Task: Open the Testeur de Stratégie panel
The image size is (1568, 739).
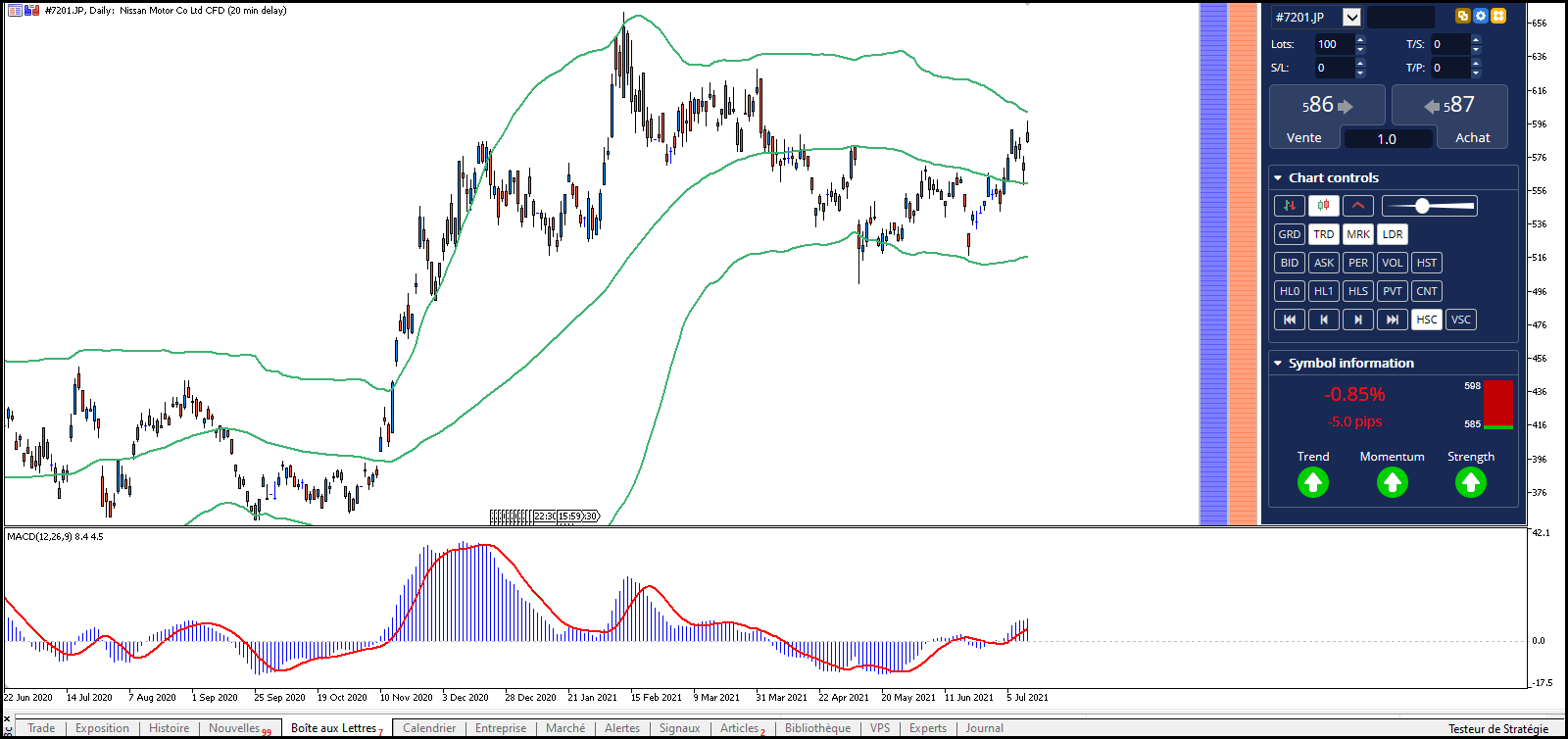Action: (x=1498, y=729)
